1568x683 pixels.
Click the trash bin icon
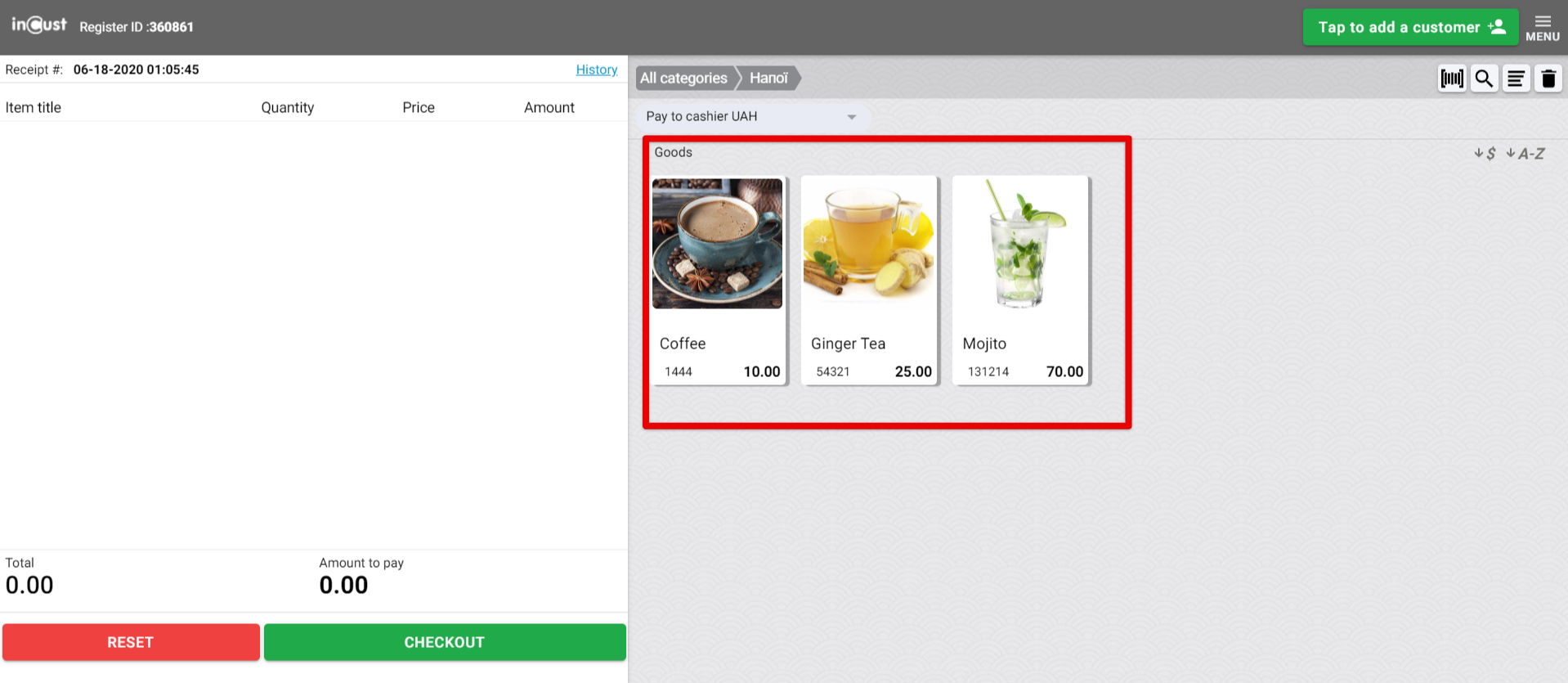coord(1548,79)
